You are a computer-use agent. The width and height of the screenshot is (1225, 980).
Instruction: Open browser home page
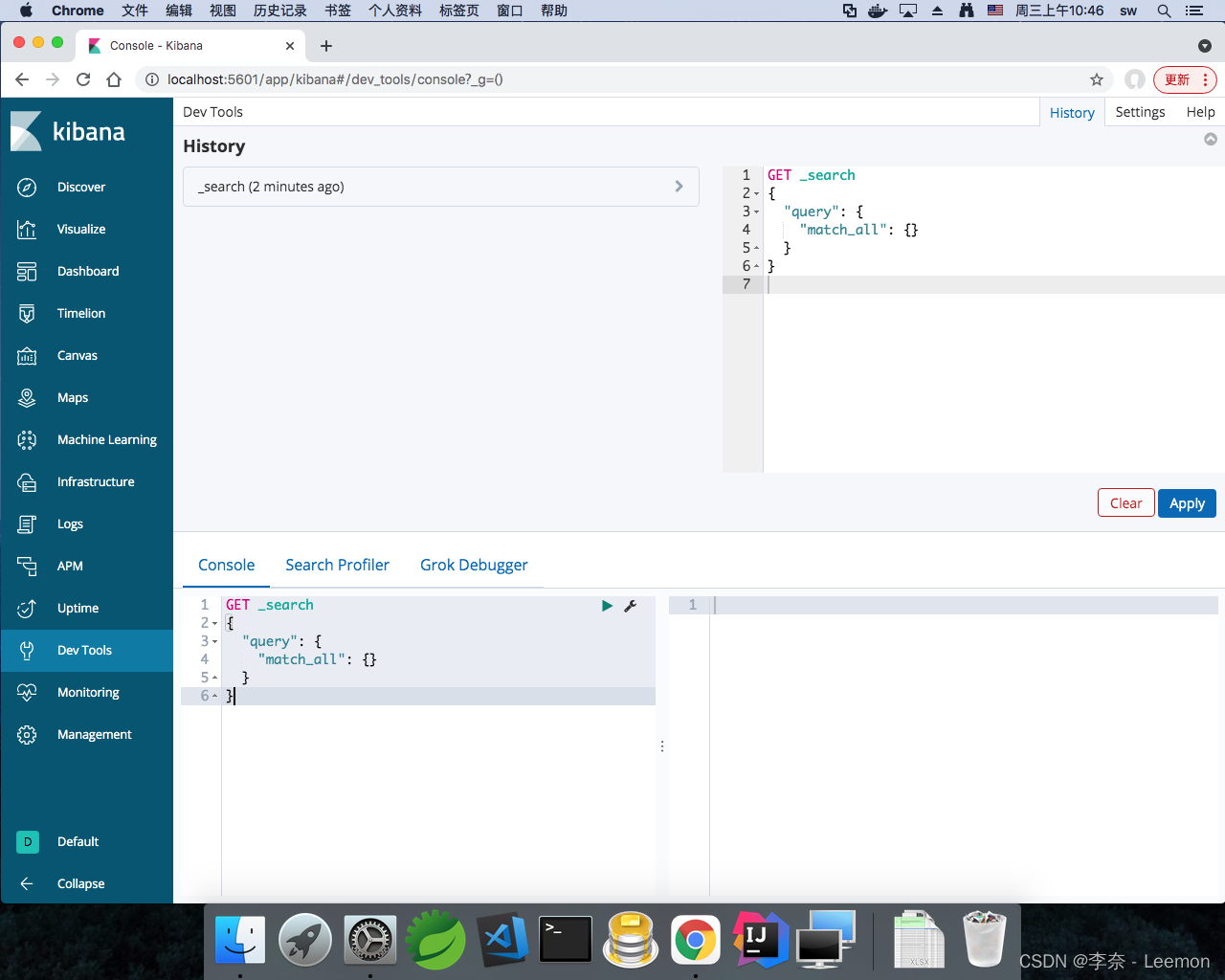pos(114,79)
